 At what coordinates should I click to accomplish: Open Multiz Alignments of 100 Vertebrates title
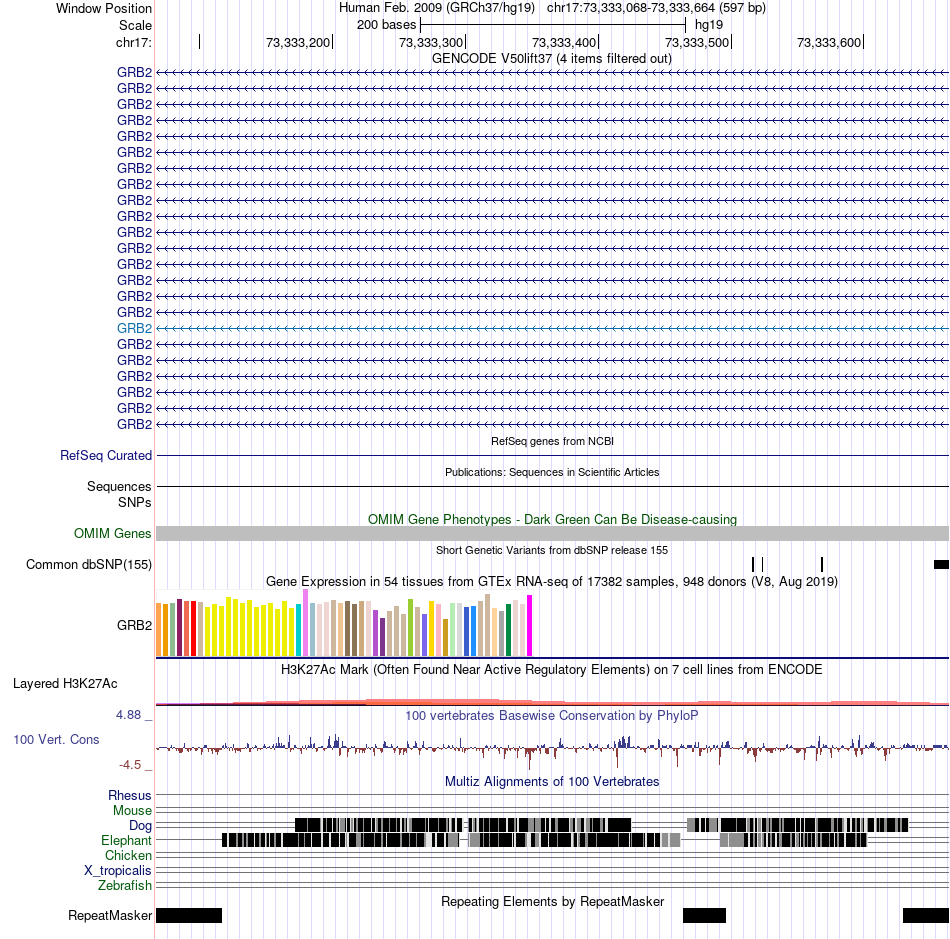pyautogui.click(x=552, y=781)
